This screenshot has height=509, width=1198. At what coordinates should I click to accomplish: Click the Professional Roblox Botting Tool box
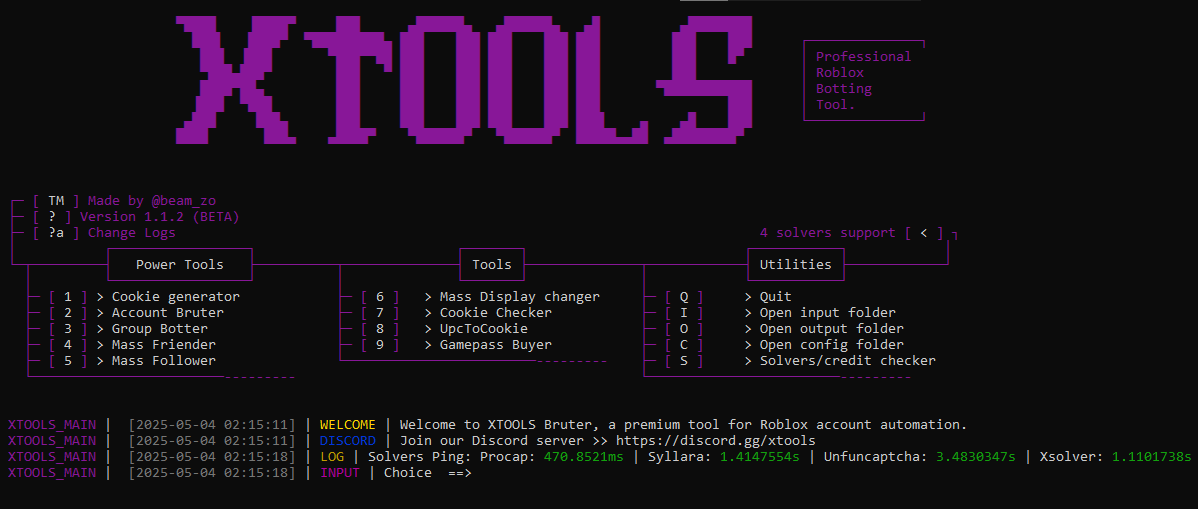864,80
